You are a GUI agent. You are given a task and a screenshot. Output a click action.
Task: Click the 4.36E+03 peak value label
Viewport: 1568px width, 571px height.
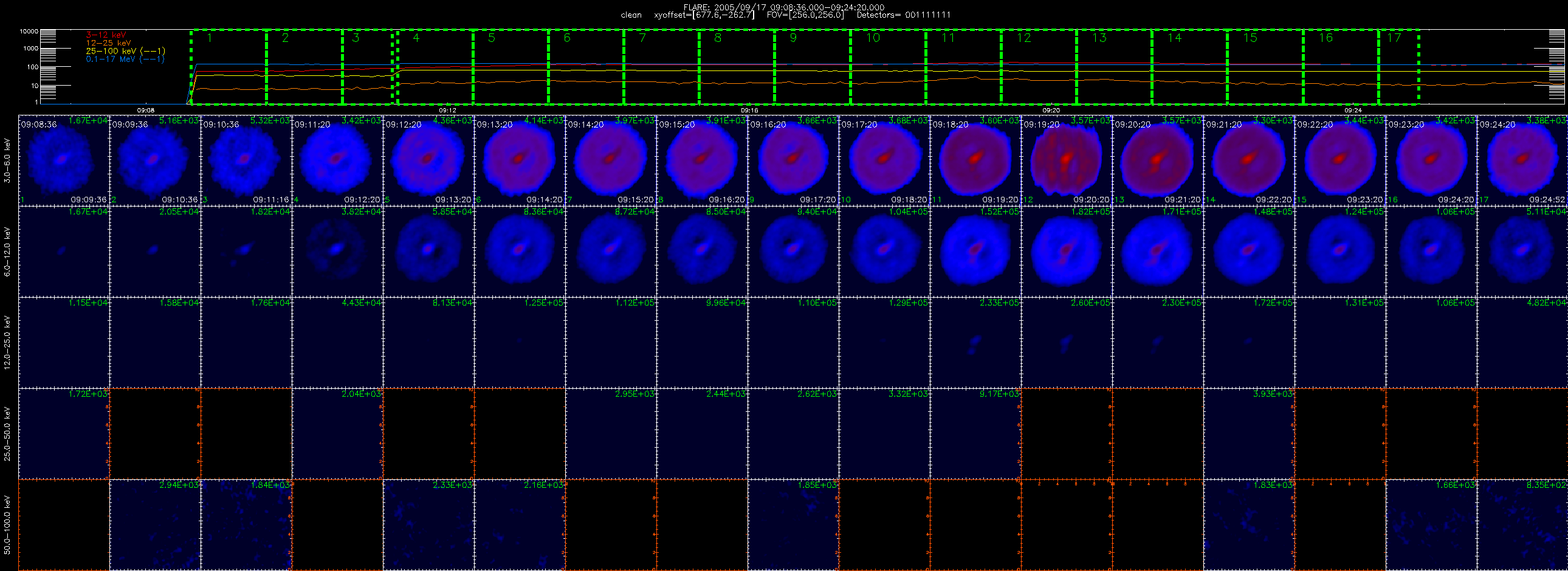click(x=452, y=120)
